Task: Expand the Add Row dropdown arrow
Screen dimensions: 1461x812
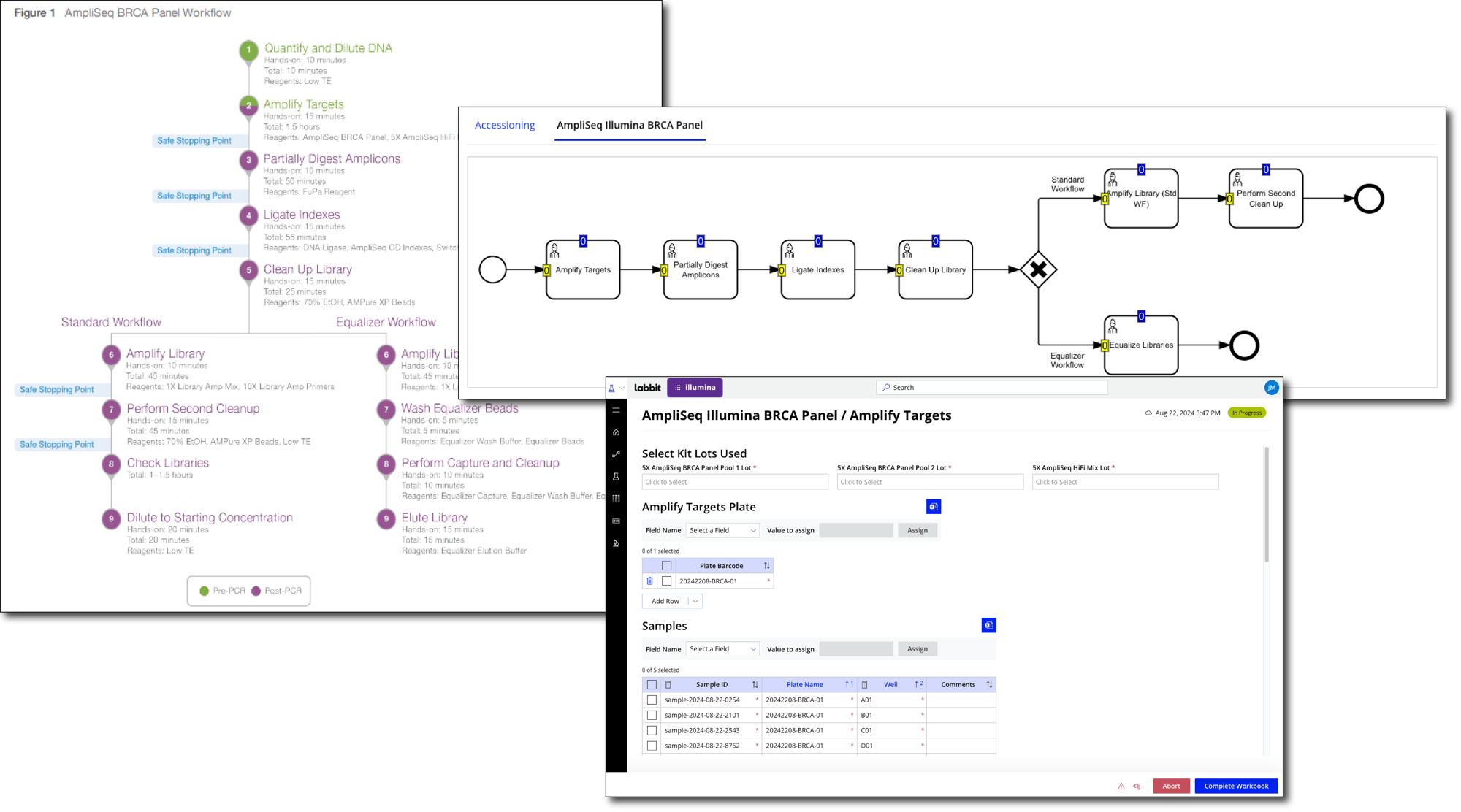Action: point(695,602)
